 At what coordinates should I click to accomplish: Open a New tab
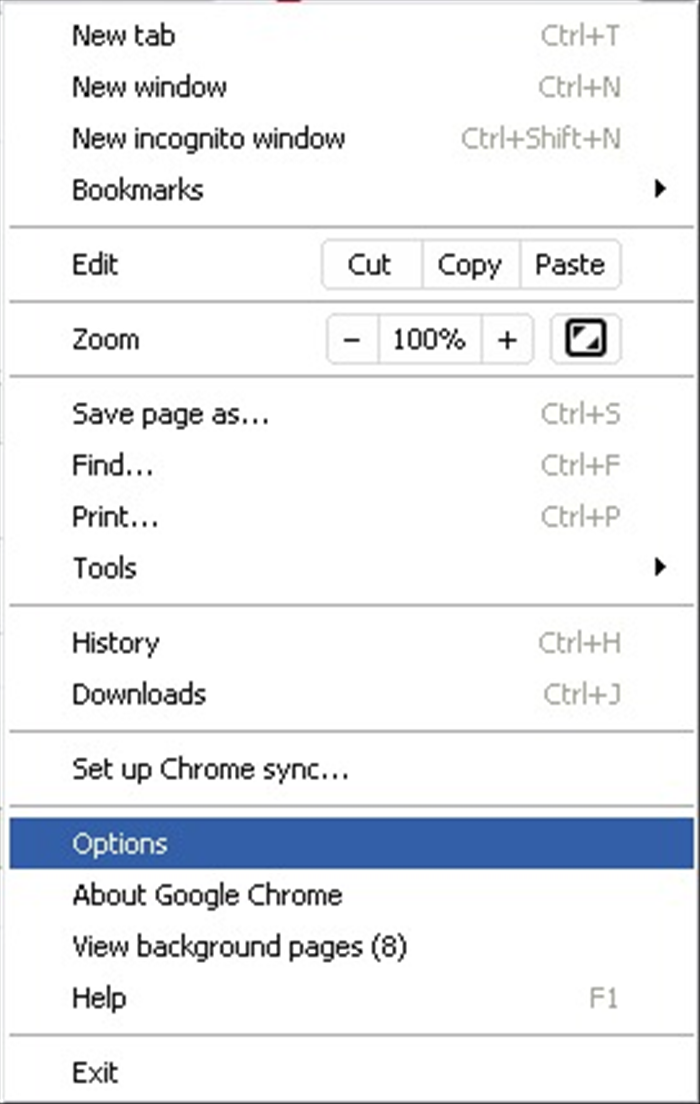351,35
